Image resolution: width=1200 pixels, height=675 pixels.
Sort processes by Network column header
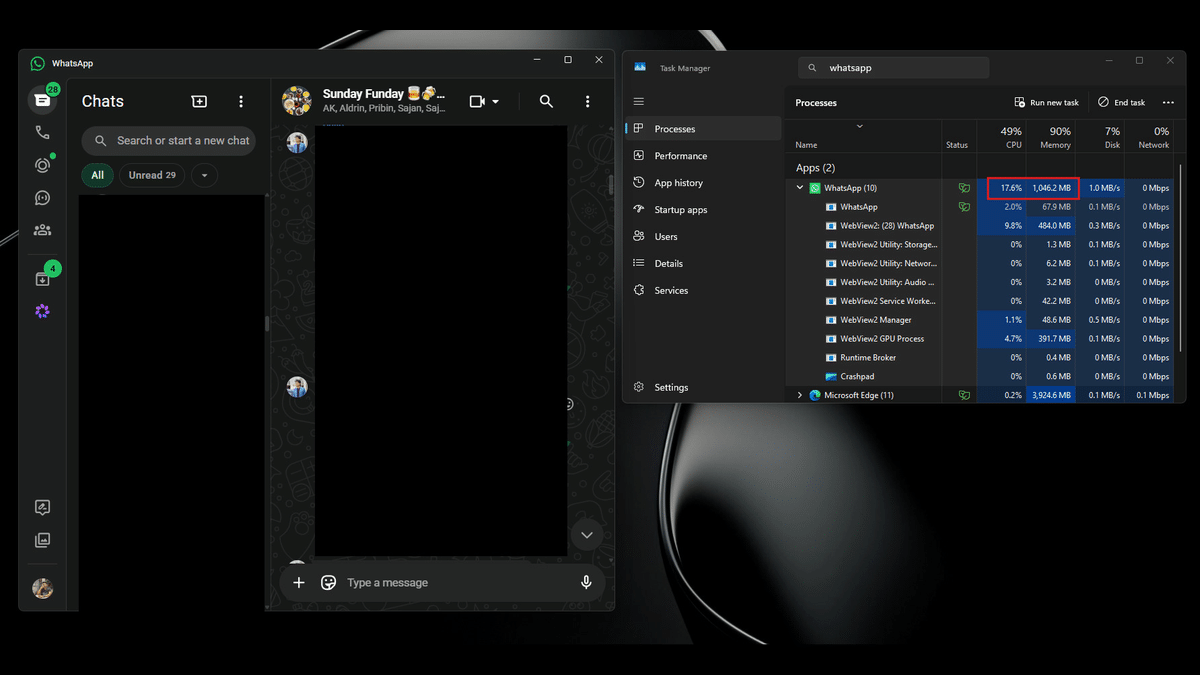1149,137
